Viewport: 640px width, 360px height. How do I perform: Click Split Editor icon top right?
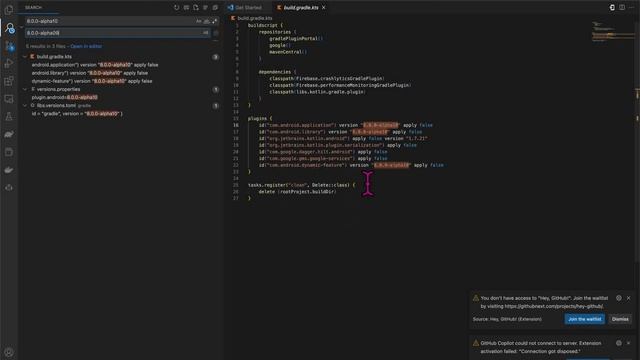click(622, 7)
